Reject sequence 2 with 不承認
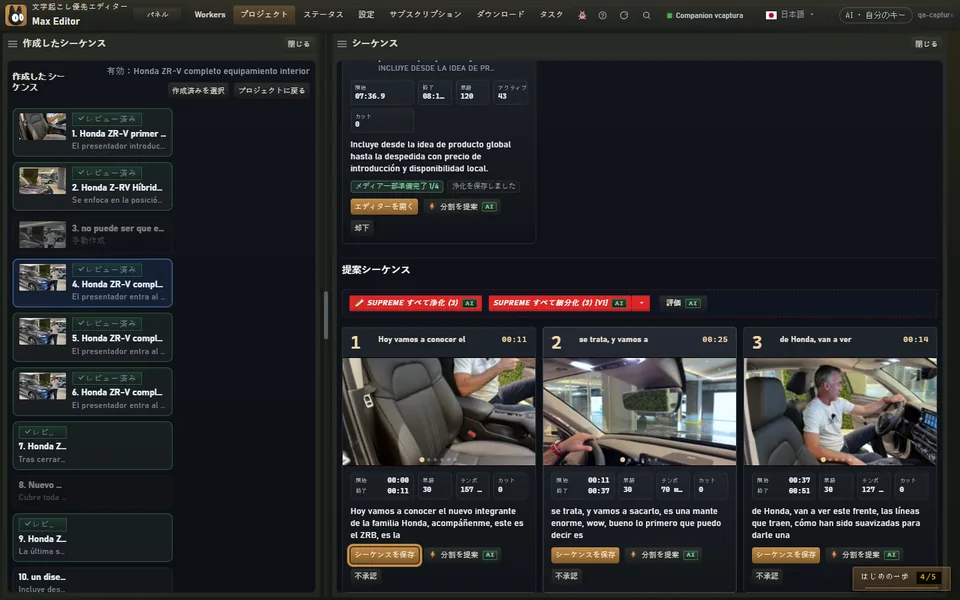This screenshot has width=960, height=600. (x=566, y=576)
